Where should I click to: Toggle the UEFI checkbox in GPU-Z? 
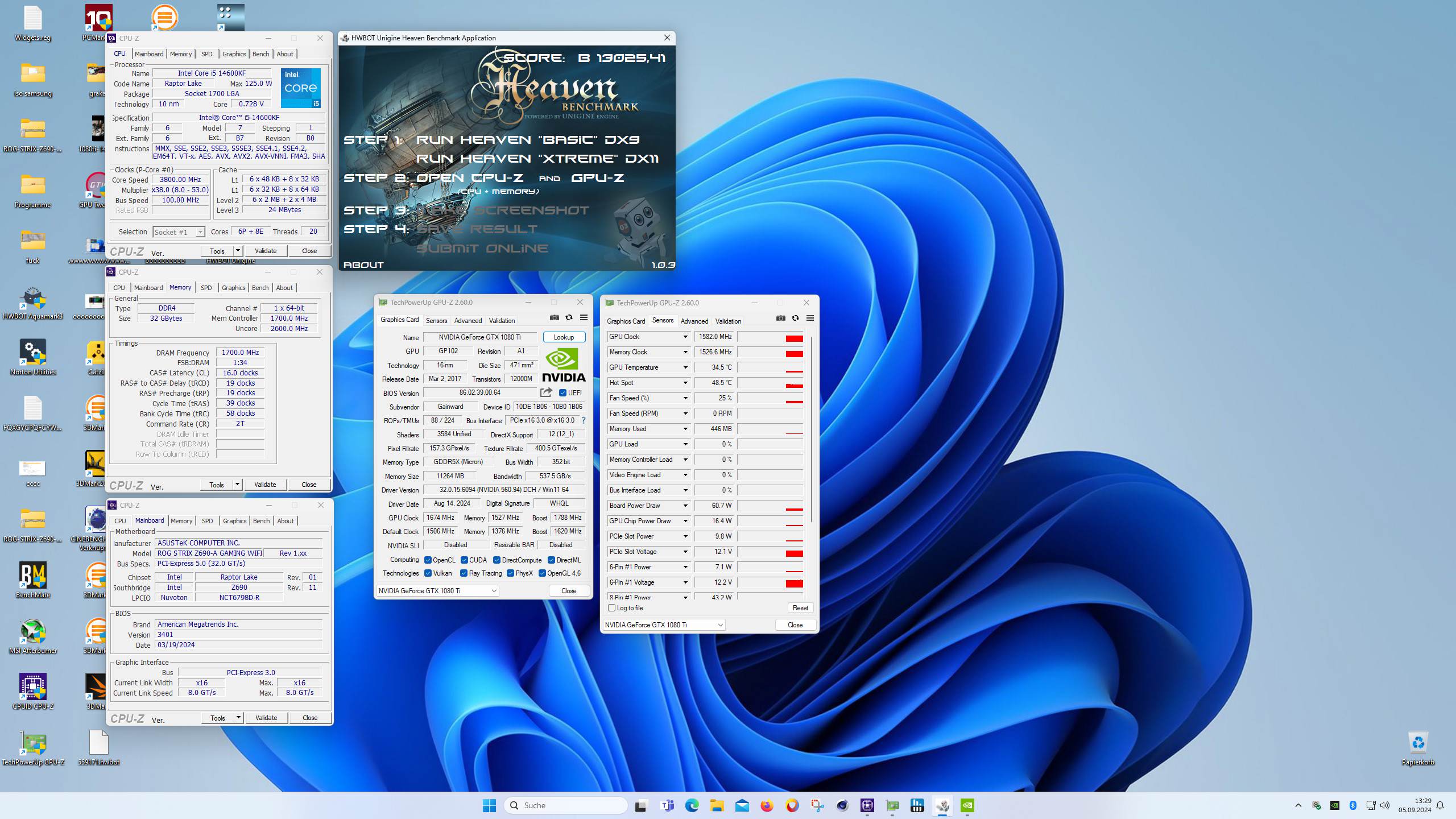tap(562, 393)
